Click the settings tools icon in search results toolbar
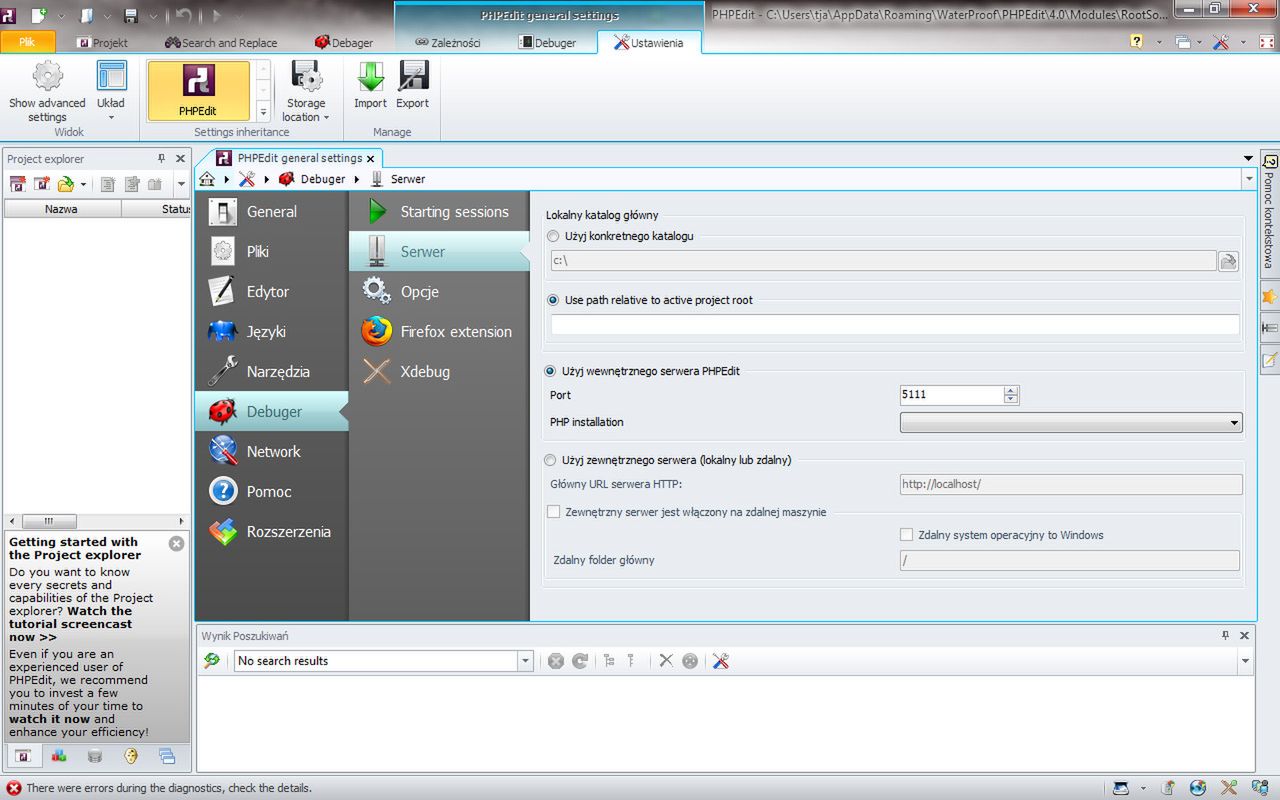 (721, 661)
